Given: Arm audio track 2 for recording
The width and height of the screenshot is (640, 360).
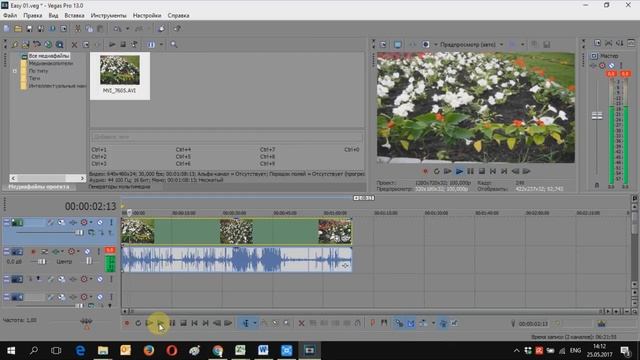Looking at the screenshot, I should tap(33, 251).
